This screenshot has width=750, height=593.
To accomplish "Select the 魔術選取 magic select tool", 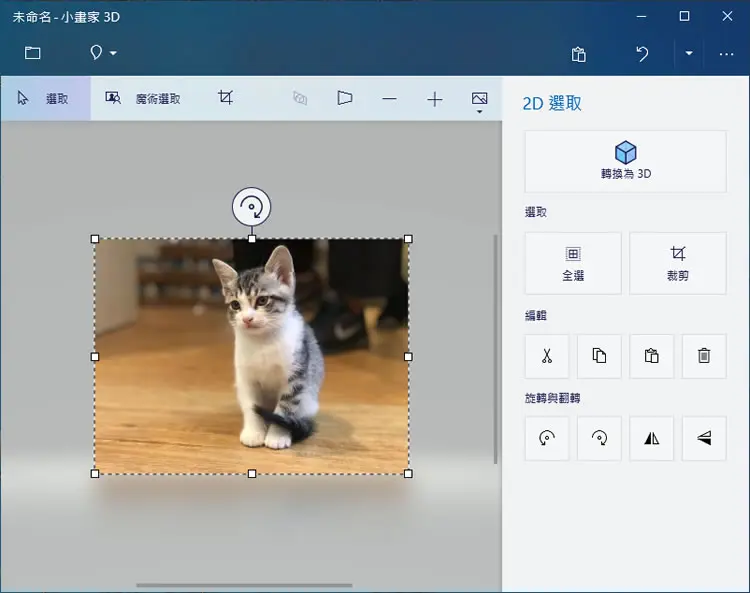I will pos(143,99).
